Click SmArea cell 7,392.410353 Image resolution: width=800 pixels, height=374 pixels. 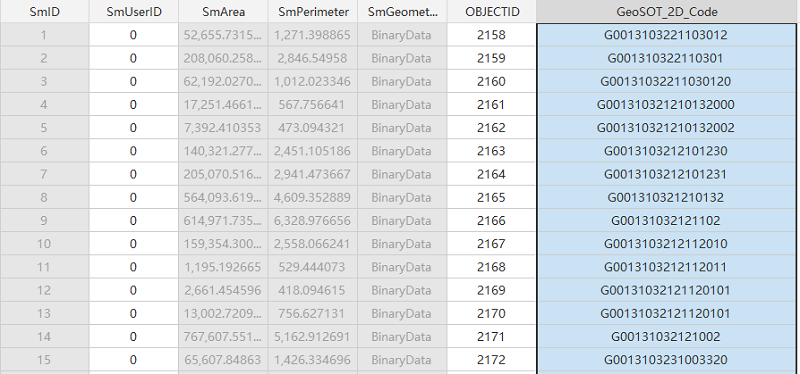[x=223, y=128]
